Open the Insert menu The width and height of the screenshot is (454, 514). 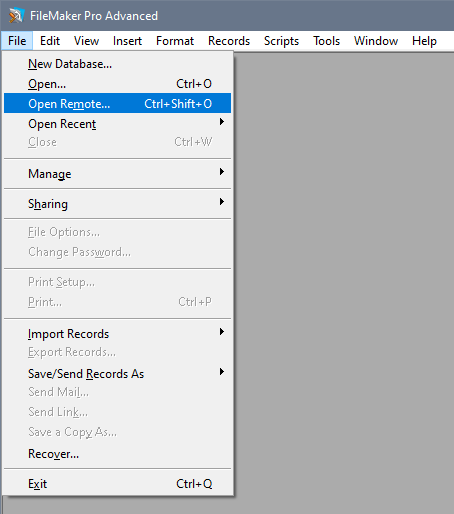(127, 41)
